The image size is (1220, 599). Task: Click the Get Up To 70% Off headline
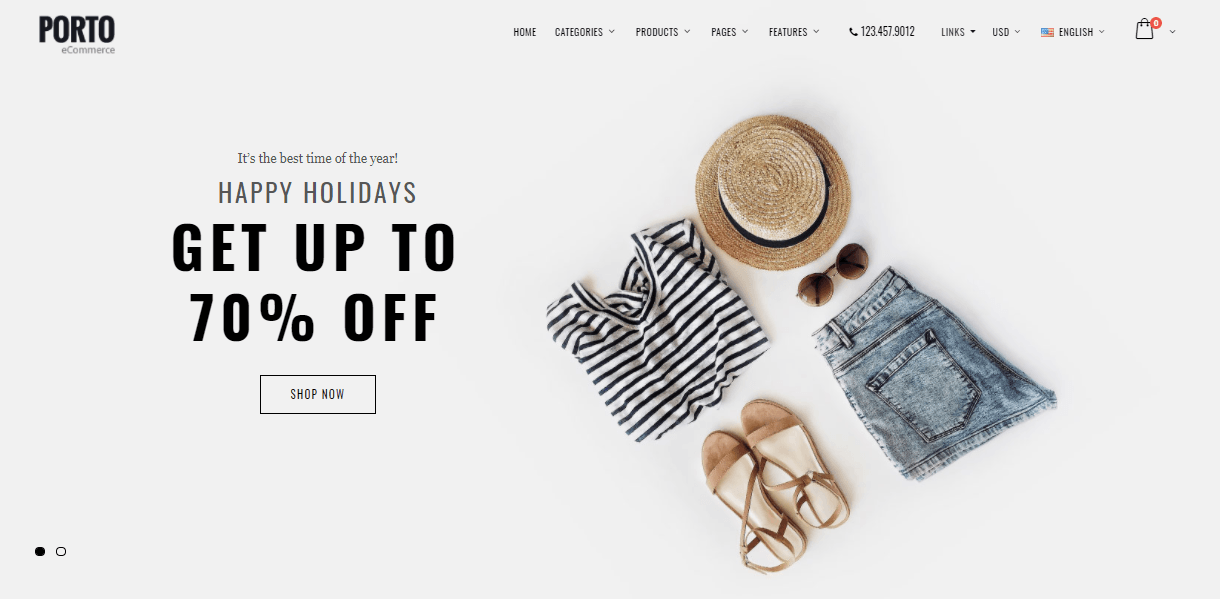(x=314, y=281)
